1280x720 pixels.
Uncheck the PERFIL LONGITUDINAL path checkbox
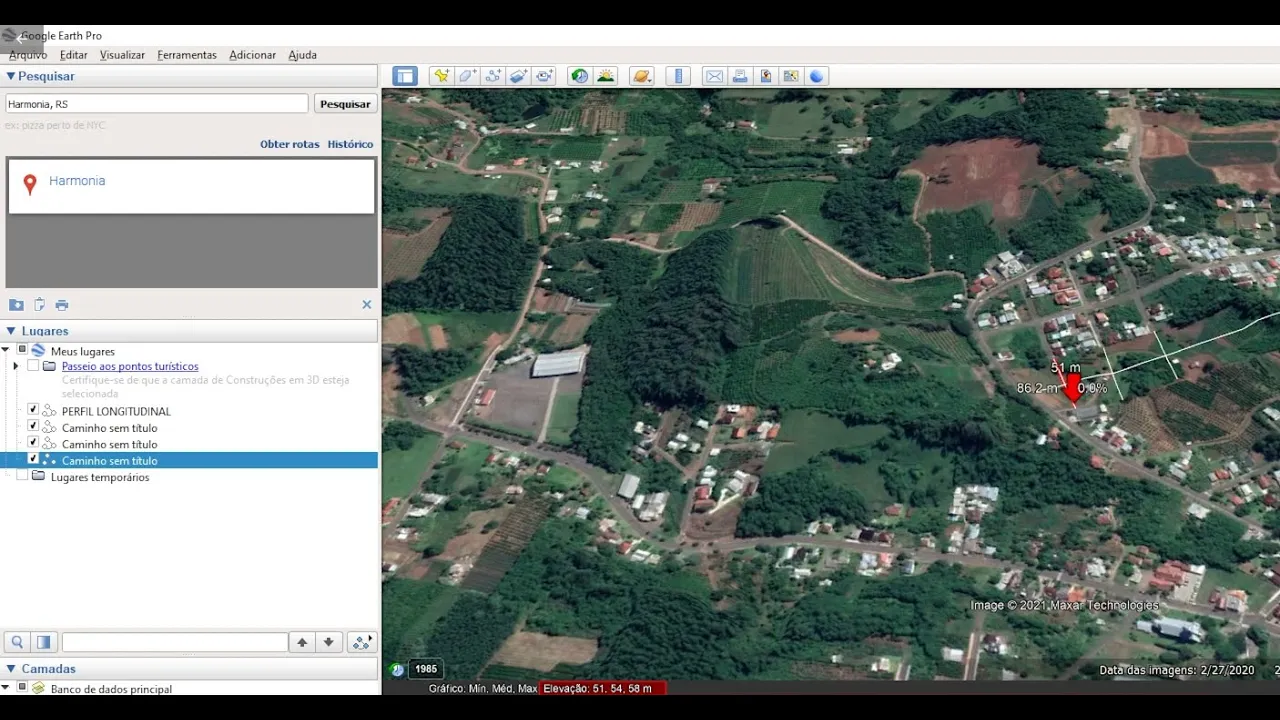point(33,410)
